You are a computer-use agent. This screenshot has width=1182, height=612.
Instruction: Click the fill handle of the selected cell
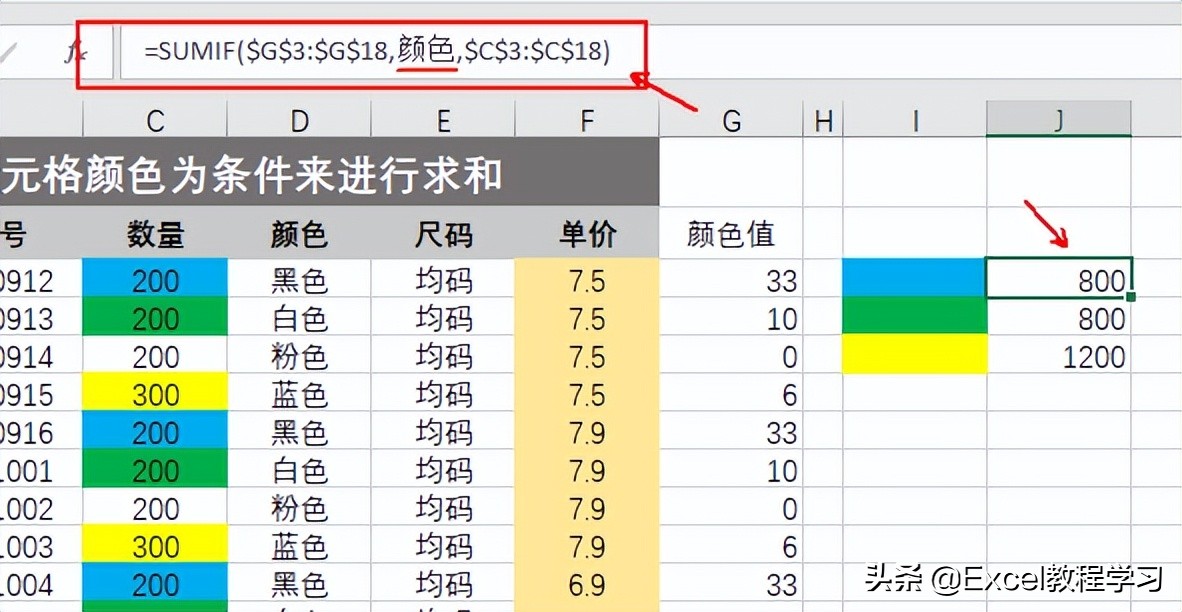tap(1130, 297)
